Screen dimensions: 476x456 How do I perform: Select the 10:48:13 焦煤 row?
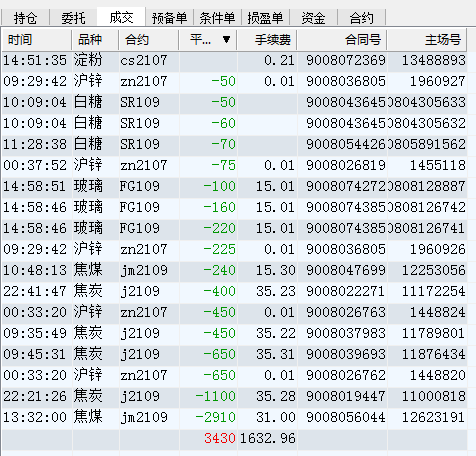[234, 270]
